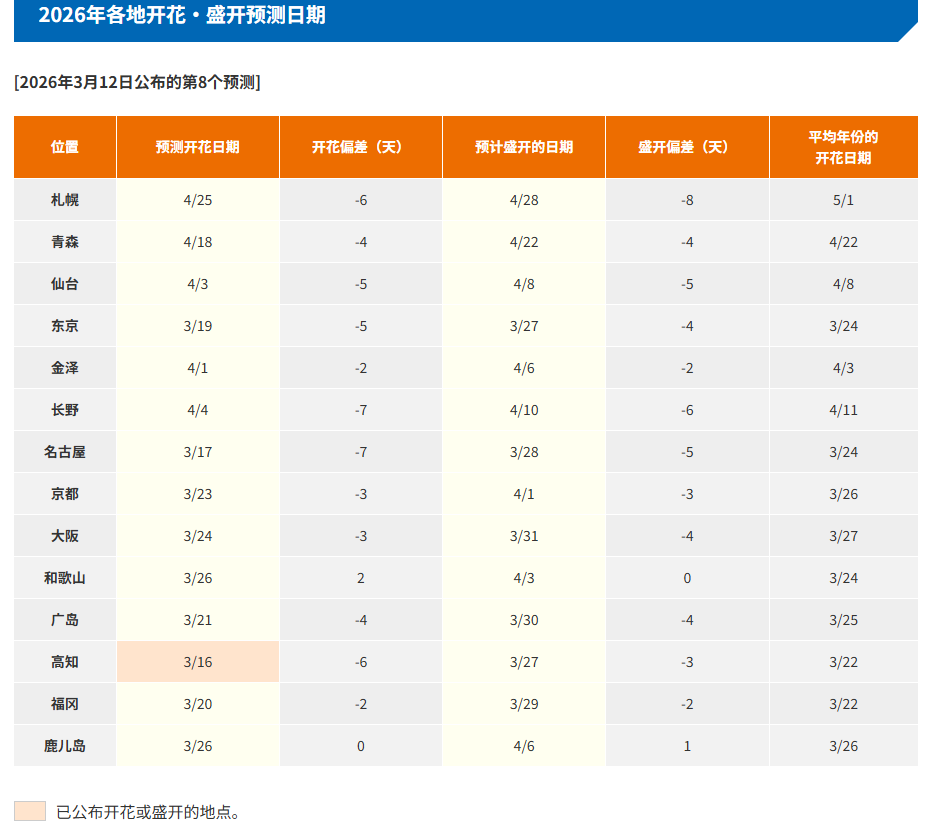Viewport: 949px width, 823px height.
Task: Click the 大阪 full bloom date 3/31
Action: coord(524,536)
